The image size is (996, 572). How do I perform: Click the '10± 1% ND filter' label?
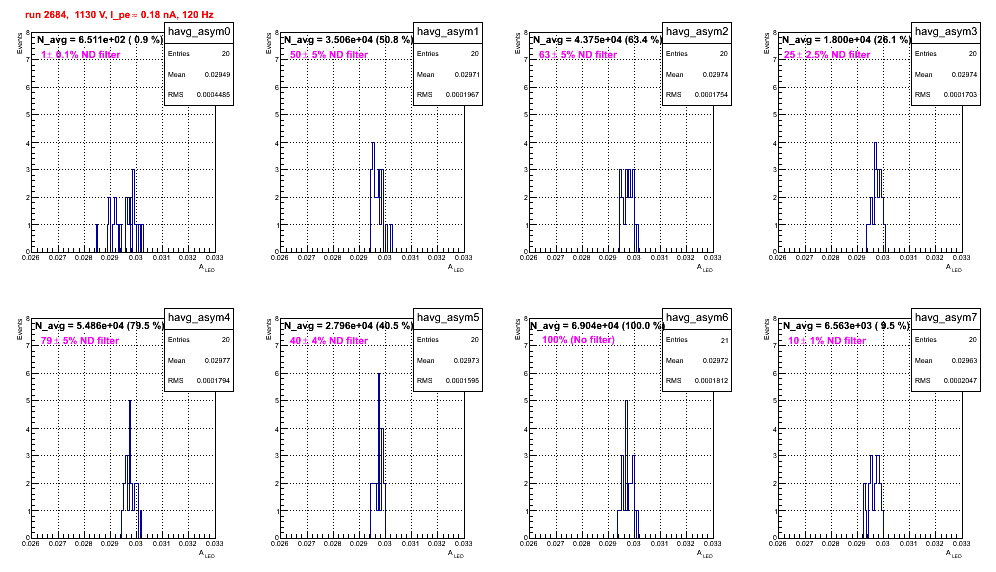(827, 341)
